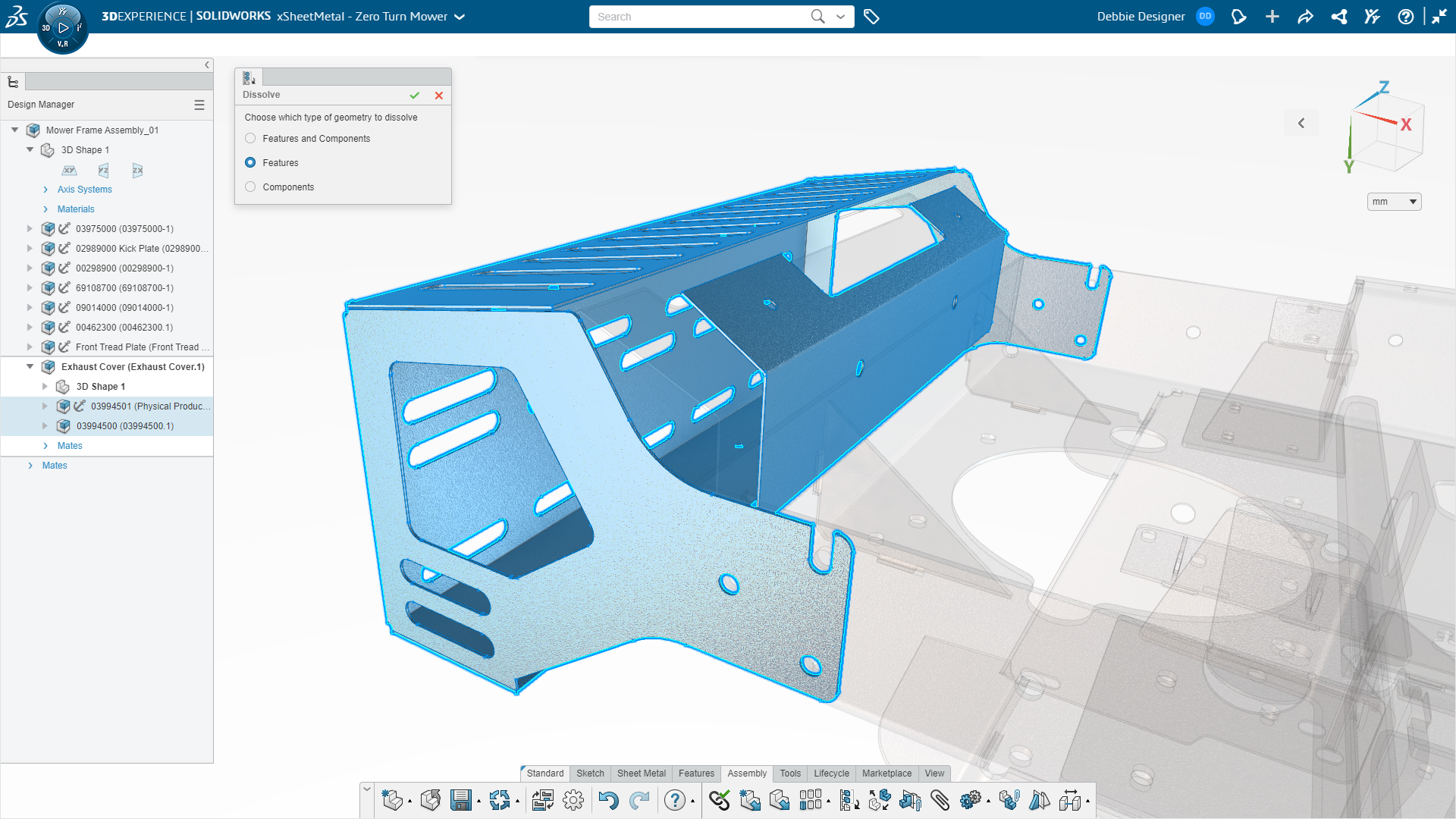Confirm Dissolve with the green checkmark
This screenshot has height=819, width=1456.
point(415,96)
